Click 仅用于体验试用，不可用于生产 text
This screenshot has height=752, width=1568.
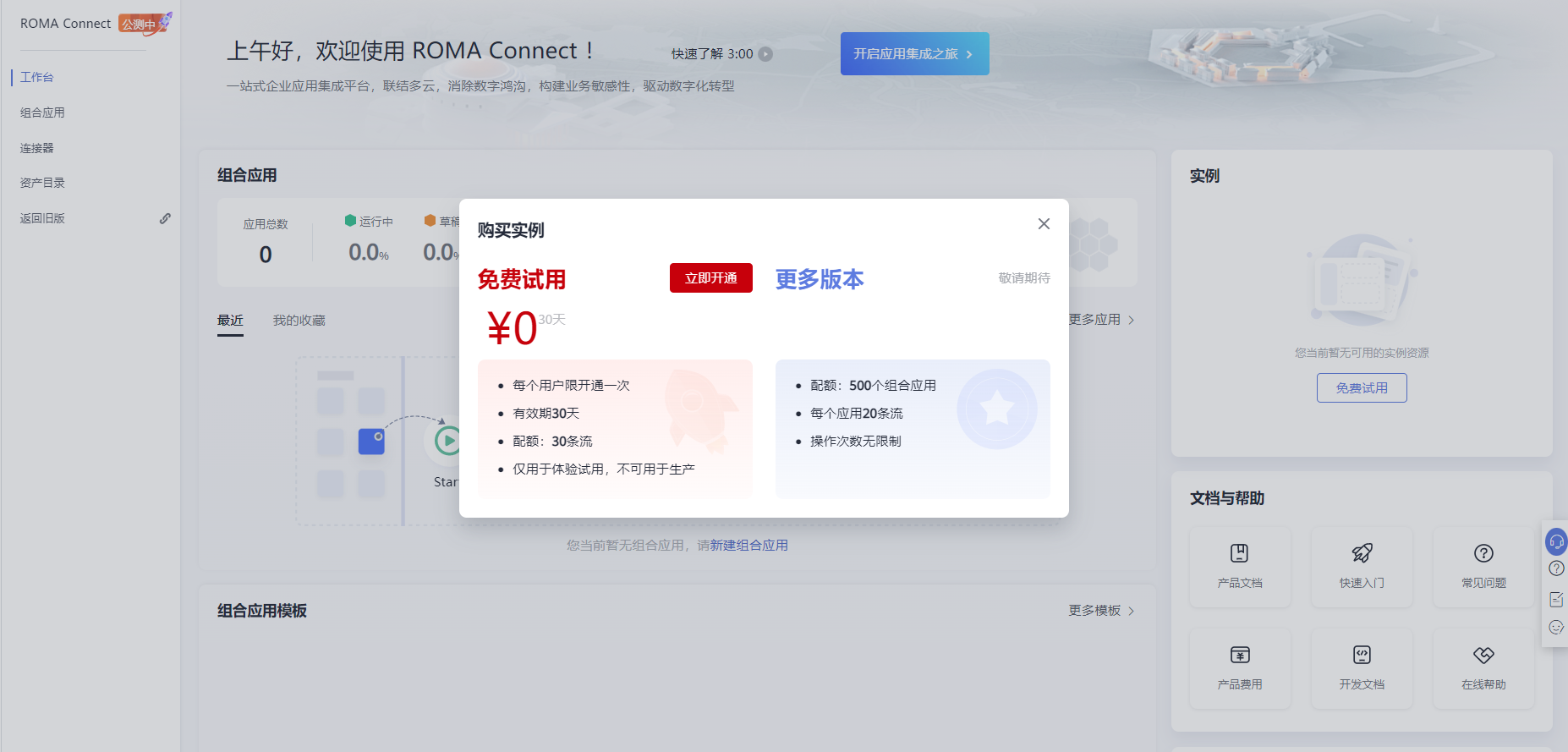pyautogui.click(x=604, y=469)
